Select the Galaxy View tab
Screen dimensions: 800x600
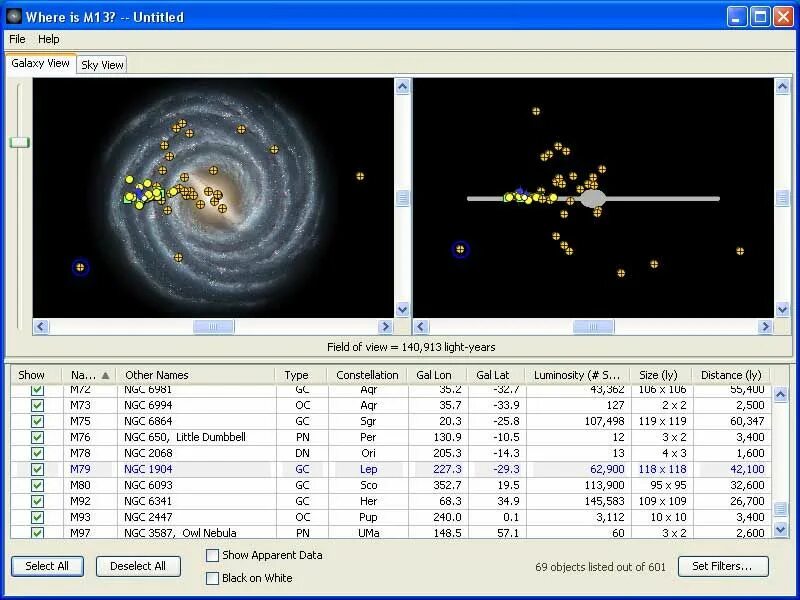40,63
